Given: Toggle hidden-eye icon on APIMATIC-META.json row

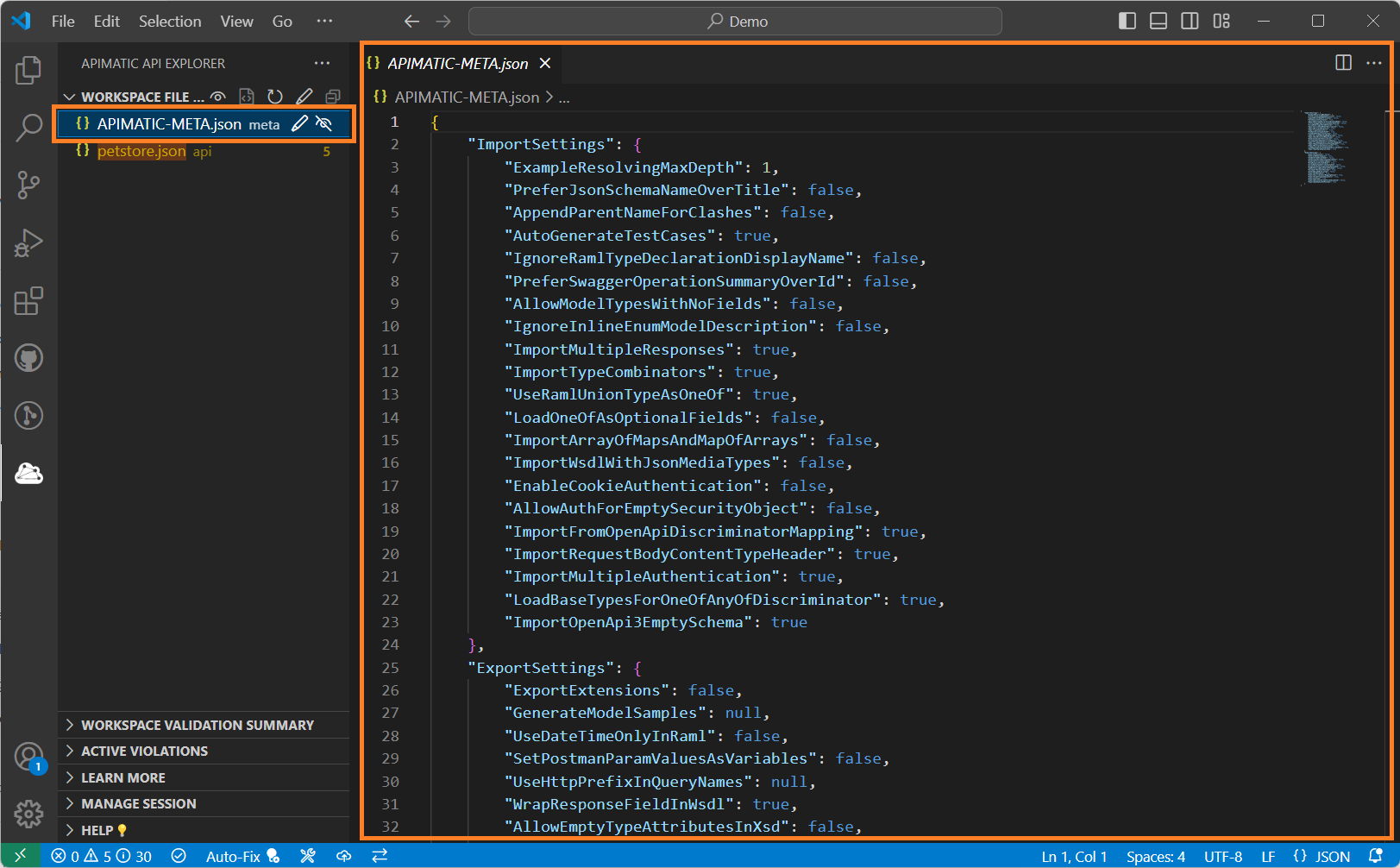Looking at the screenshot, I should click(324, 123).
